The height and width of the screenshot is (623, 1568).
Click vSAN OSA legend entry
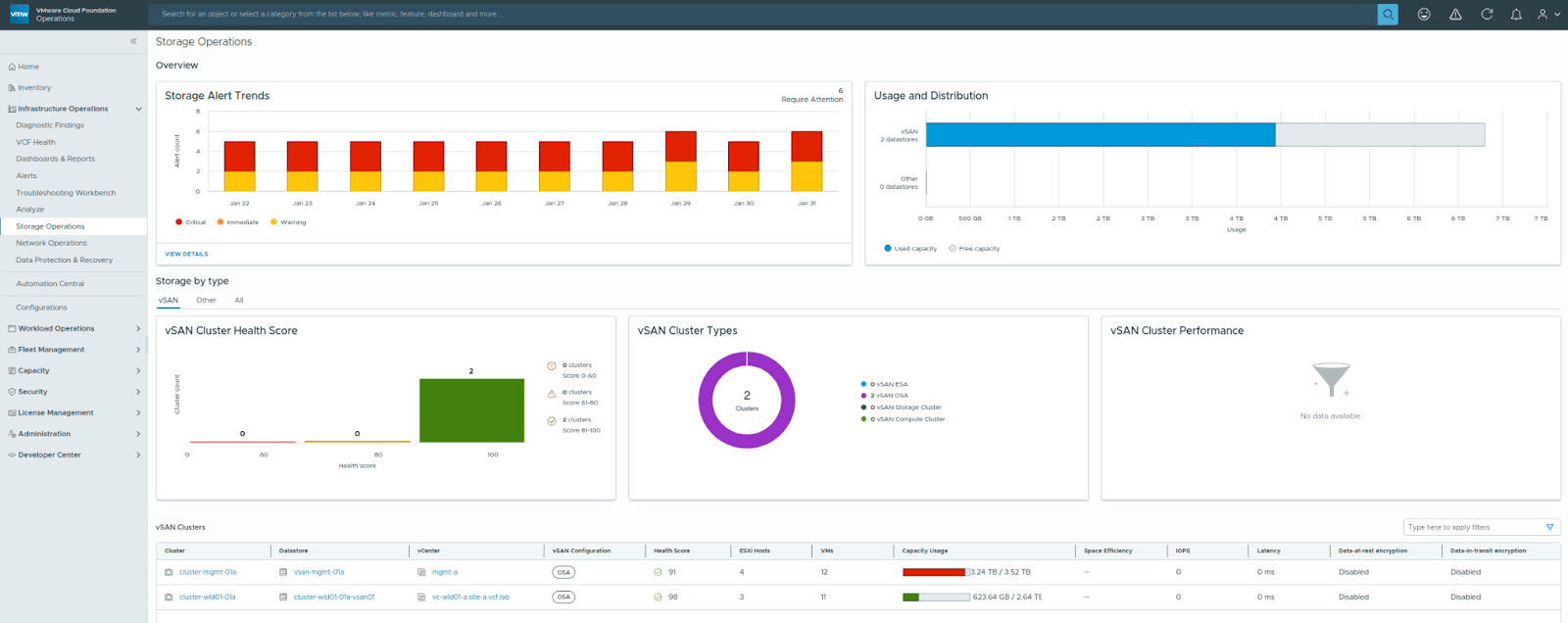pos(885,396)
